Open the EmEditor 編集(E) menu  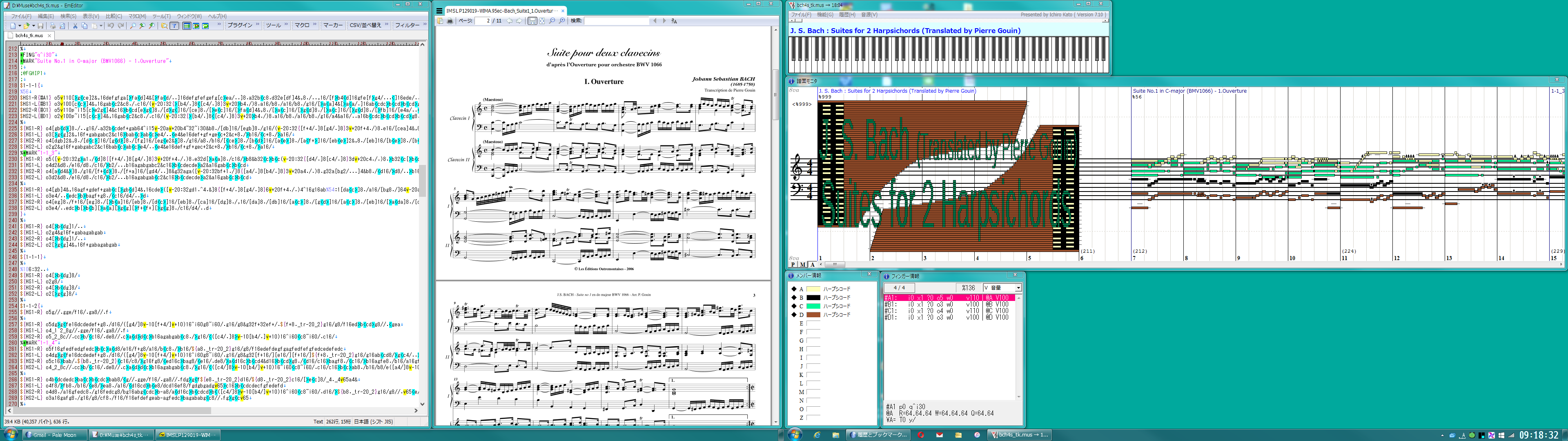46,16
